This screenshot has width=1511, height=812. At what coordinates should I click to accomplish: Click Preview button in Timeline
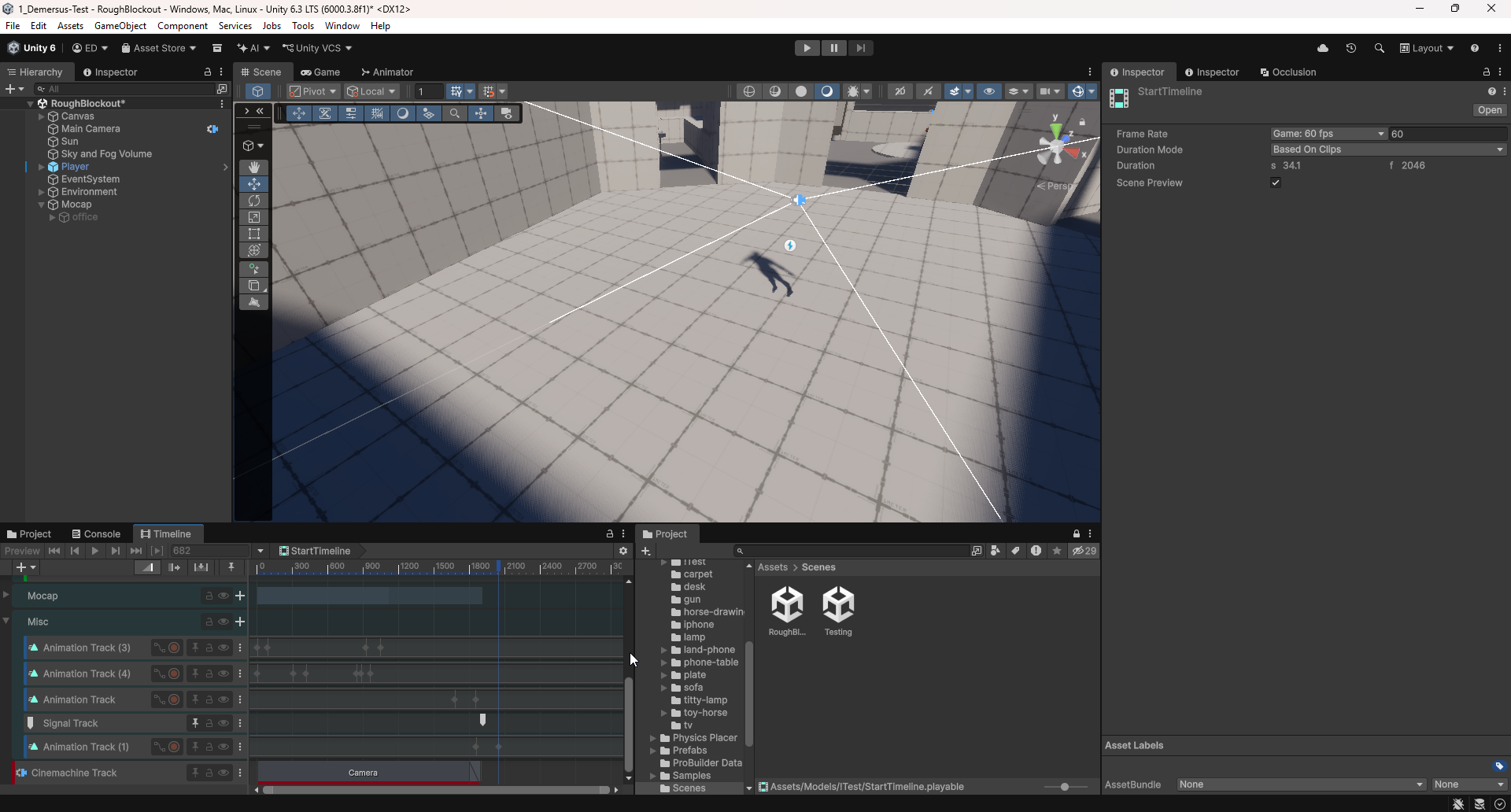tap(21, 551)
